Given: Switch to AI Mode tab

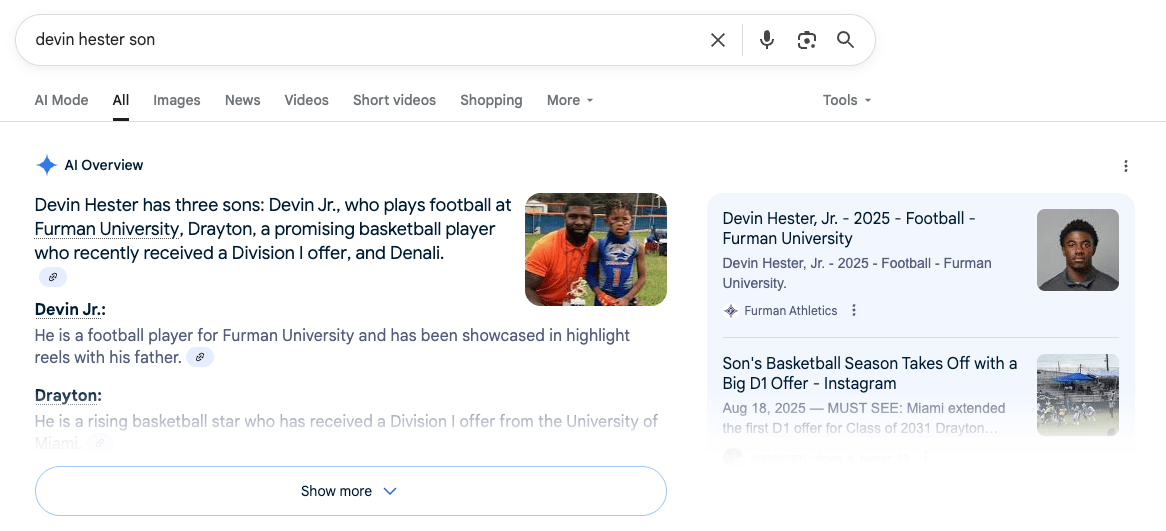Looking at the screenshot, I should point(61,100).
